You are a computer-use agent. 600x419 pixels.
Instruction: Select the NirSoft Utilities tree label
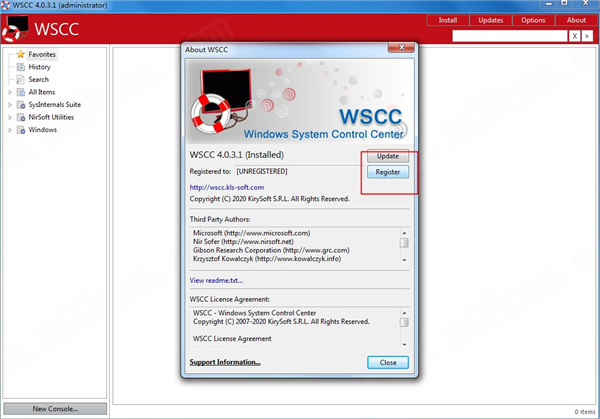(x=51, y=117)
